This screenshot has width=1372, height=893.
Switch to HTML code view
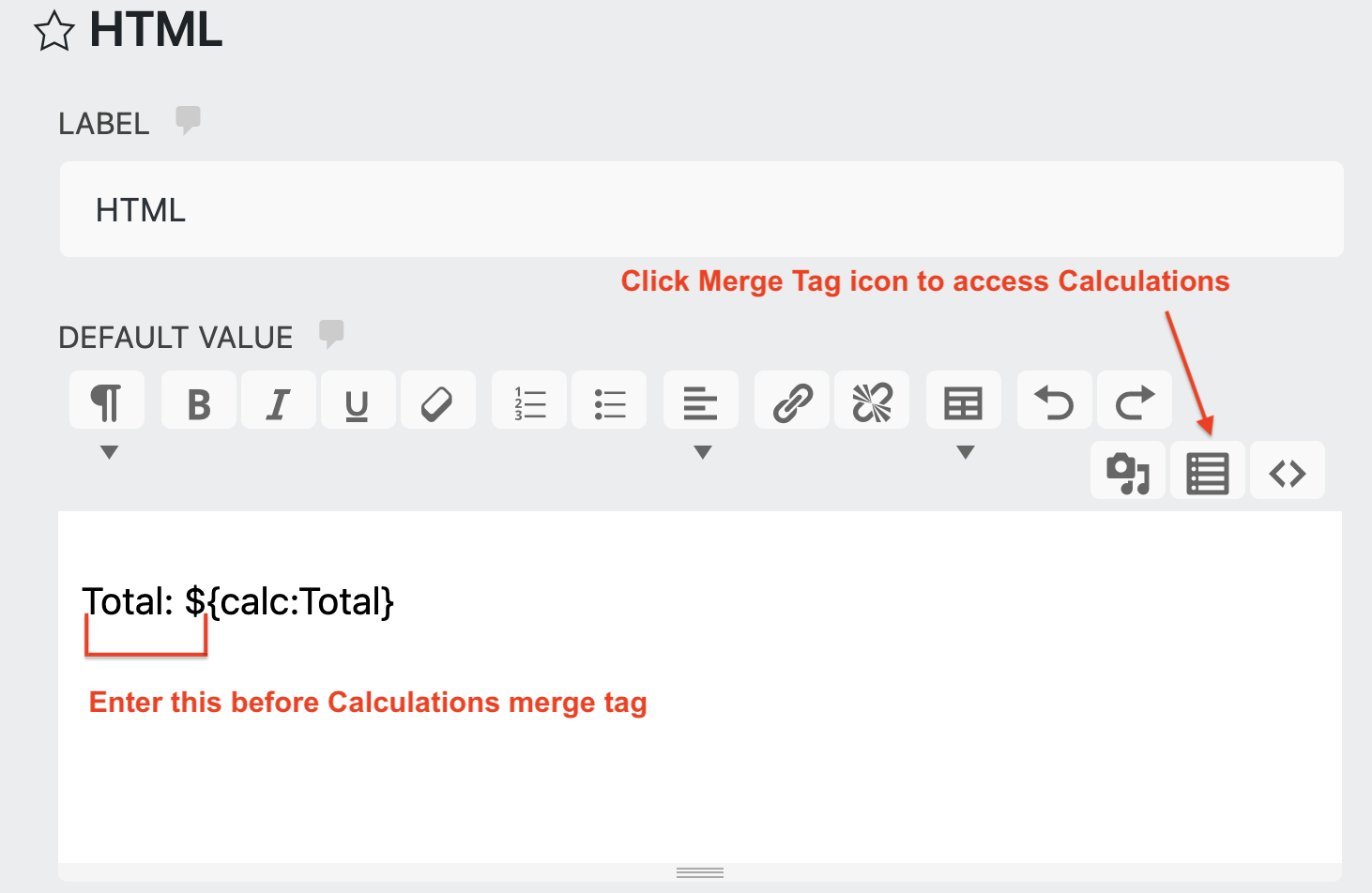(1287, 472)
